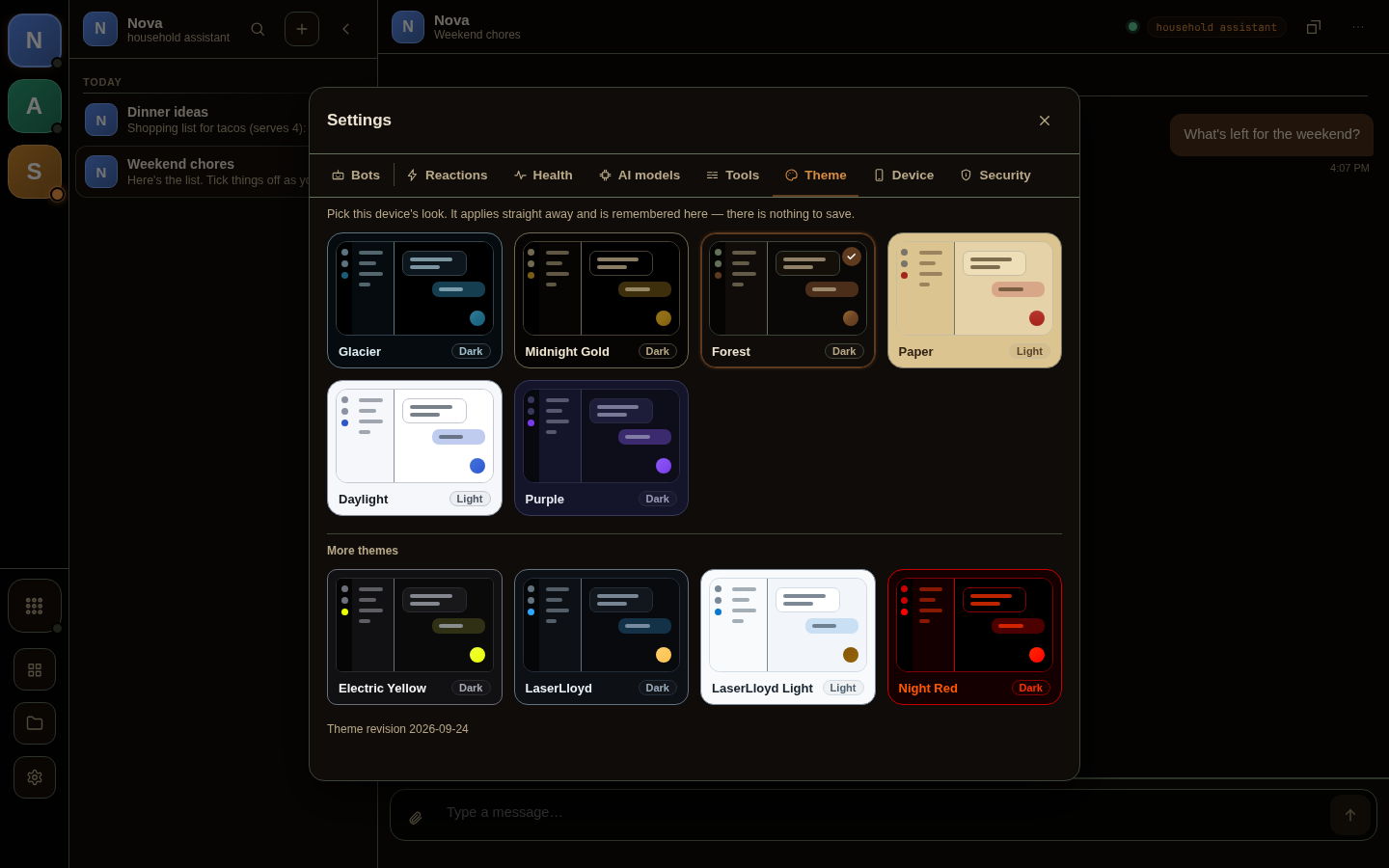Image resolution: width=1389 pixels, height=868 pixels.
Task: Open the dashboard tiles icon in sidebar
Action: [35, 669]
